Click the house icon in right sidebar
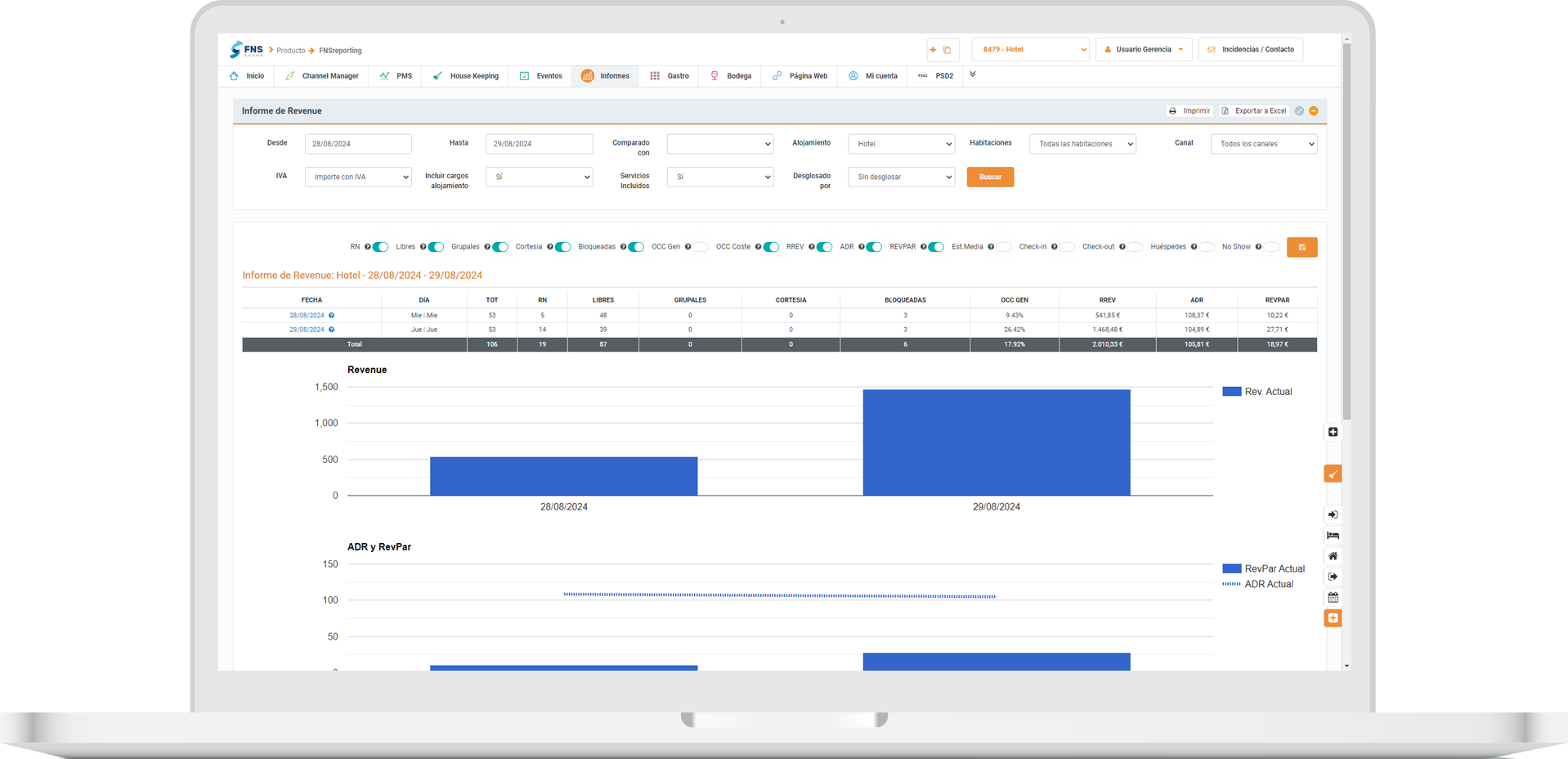This screenshot has height=759, width=1568. 1333,556
